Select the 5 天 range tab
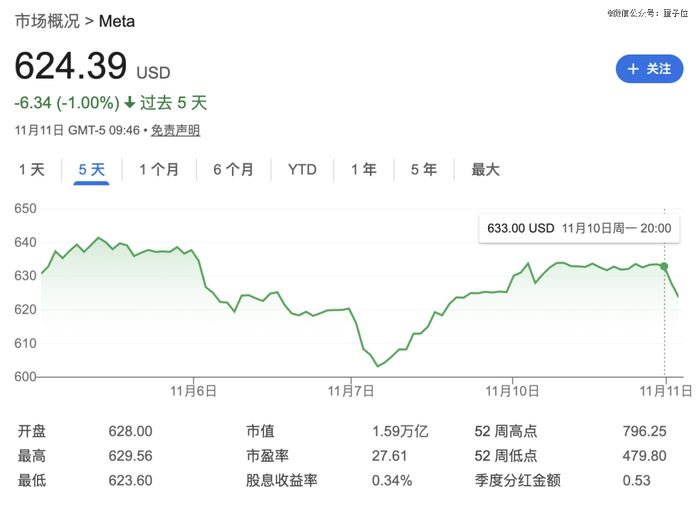The height and width of the screenshot is (507, 700). coord(92,170)
